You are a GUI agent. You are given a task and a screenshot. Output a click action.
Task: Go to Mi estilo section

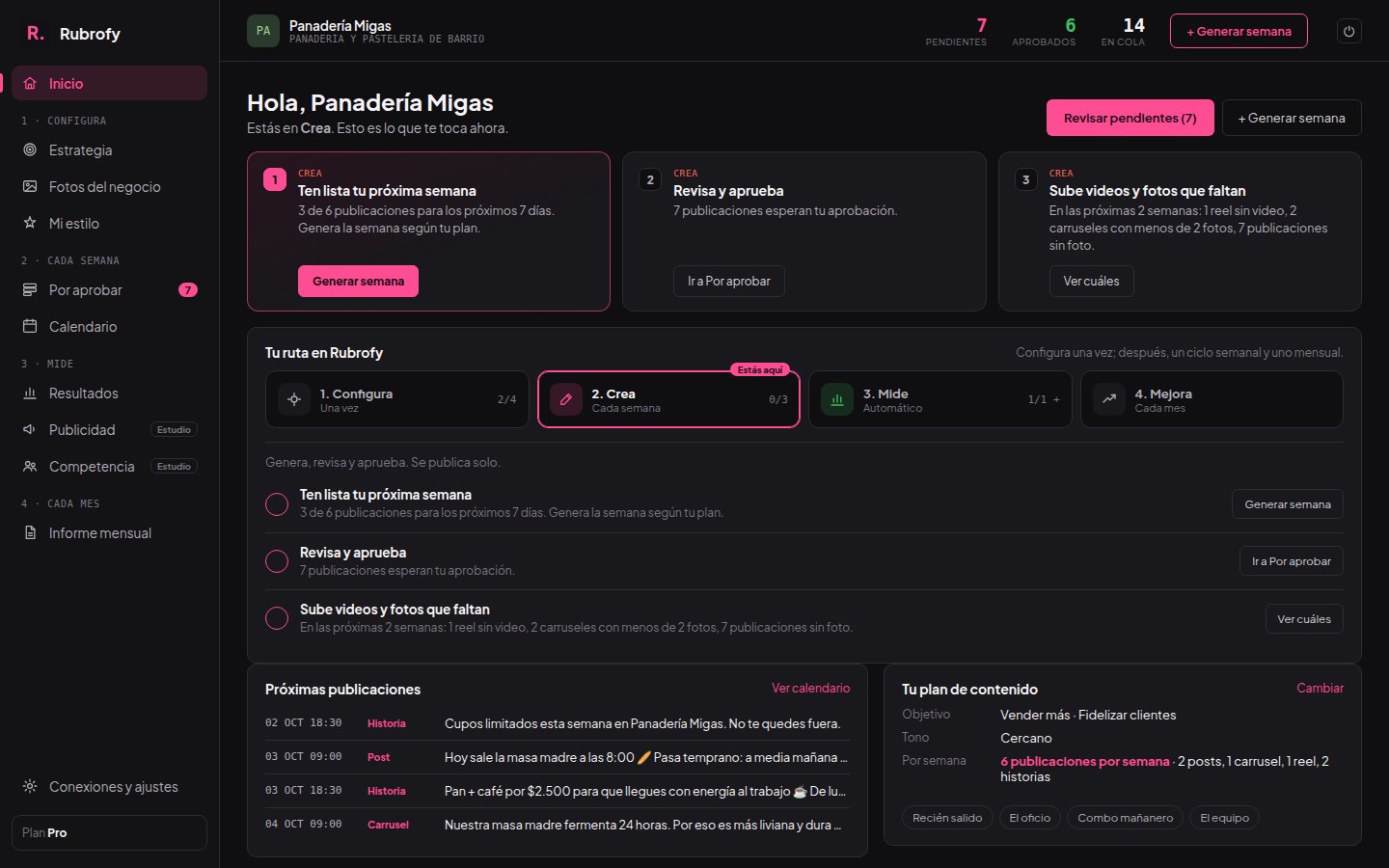point(110,223)
